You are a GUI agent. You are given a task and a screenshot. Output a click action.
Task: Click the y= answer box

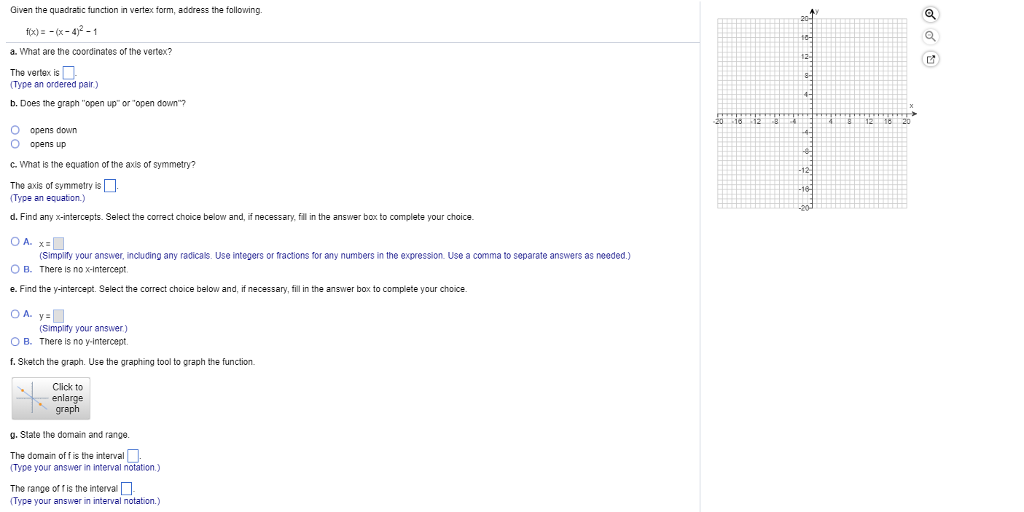click(x=58, y=316)
